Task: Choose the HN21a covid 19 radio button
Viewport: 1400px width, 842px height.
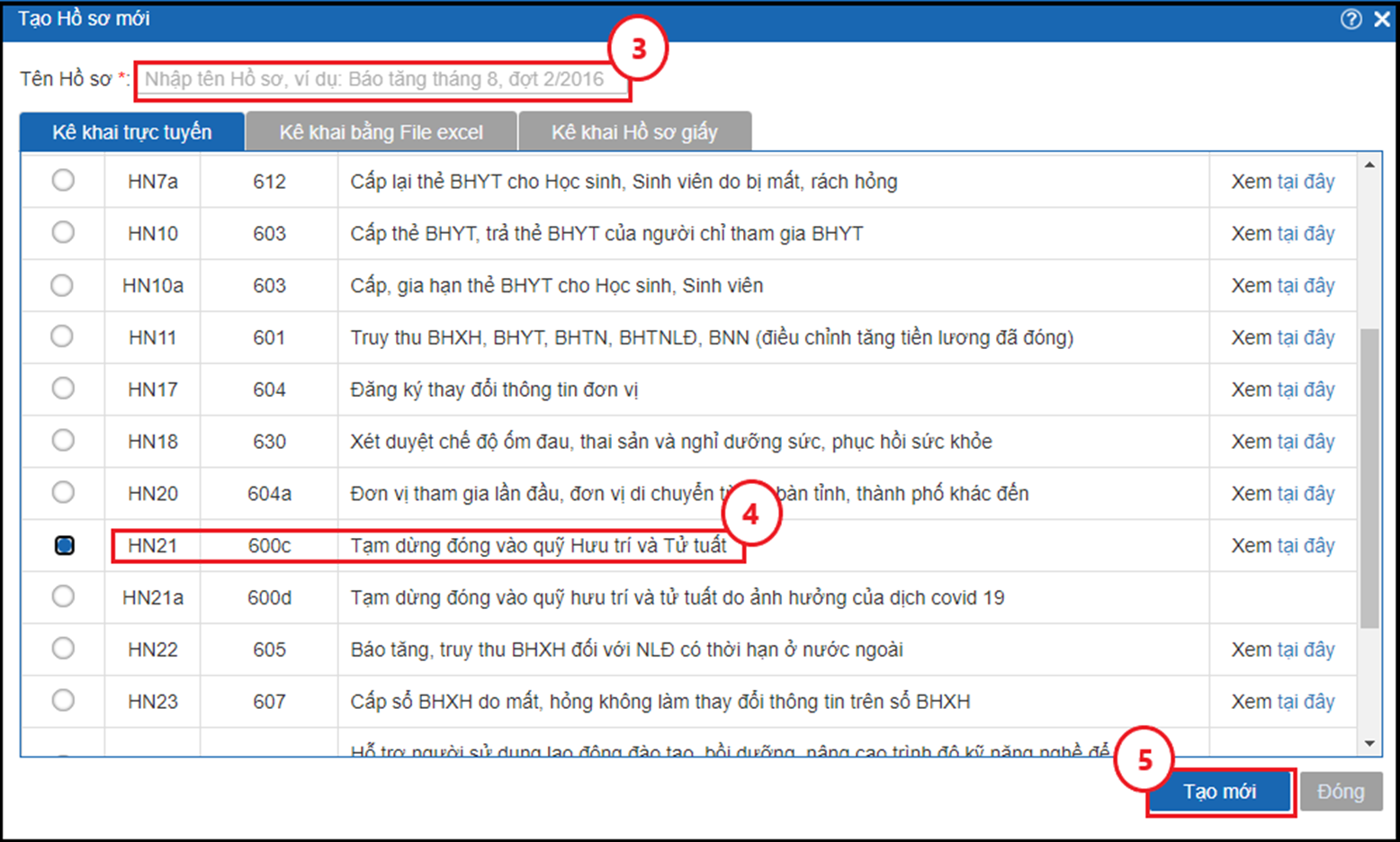Action: tap(63, 596)
